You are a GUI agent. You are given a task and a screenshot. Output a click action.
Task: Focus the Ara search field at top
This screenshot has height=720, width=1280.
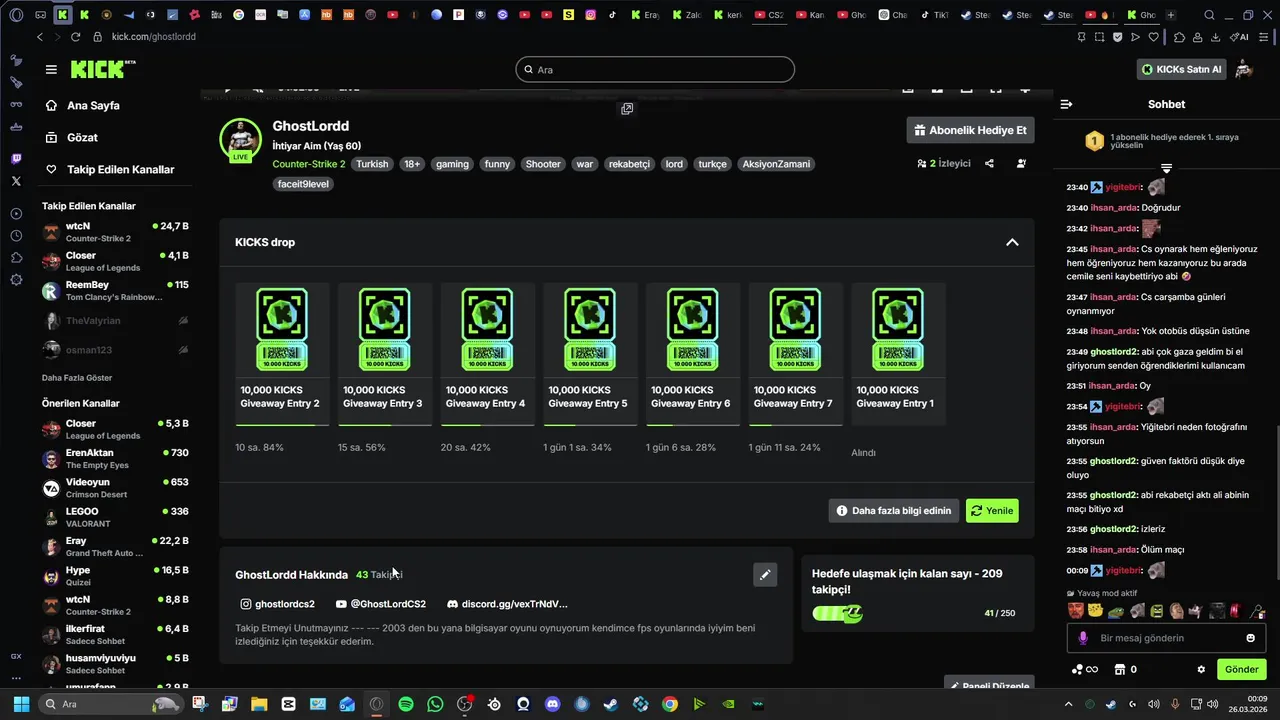(x=655, y=69)
